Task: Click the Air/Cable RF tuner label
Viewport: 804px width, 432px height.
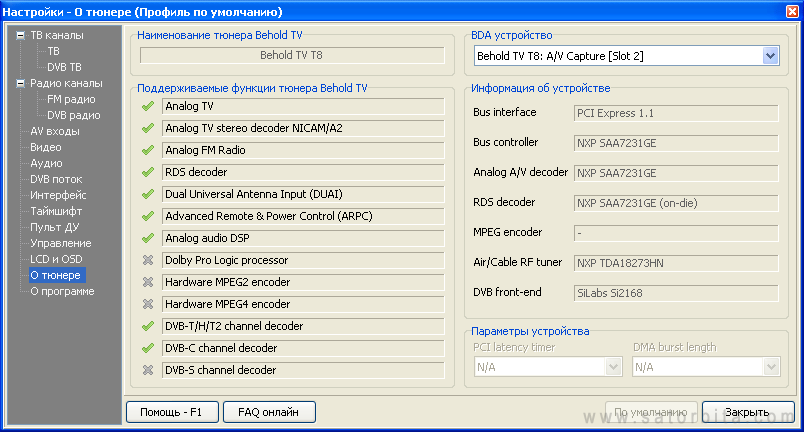Action: pos(518,262)
